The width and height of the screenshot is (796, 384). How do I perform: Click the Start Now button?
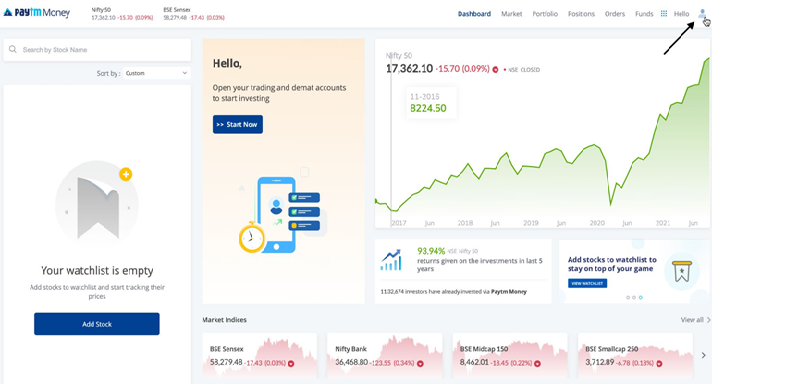pos(238,124)
